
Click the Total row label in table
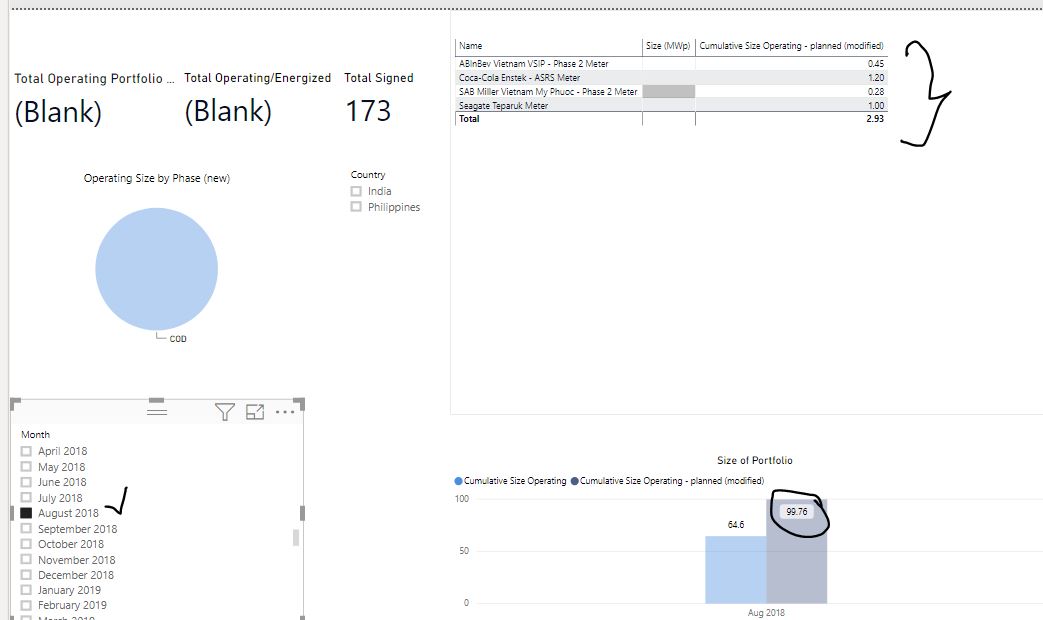pyautogui.click(x=469, y=119)
